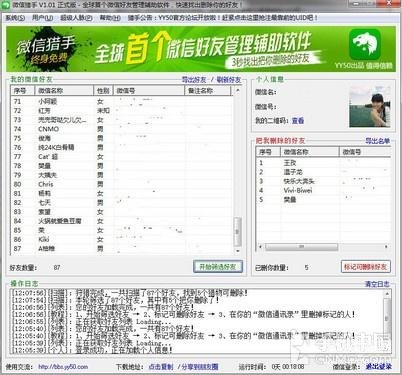Open the 帮助(H) menu

click(110, 18)
